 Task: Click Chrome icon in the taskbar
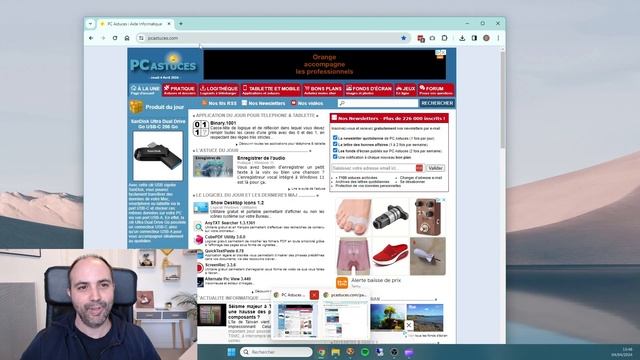(x=322, y=352)
